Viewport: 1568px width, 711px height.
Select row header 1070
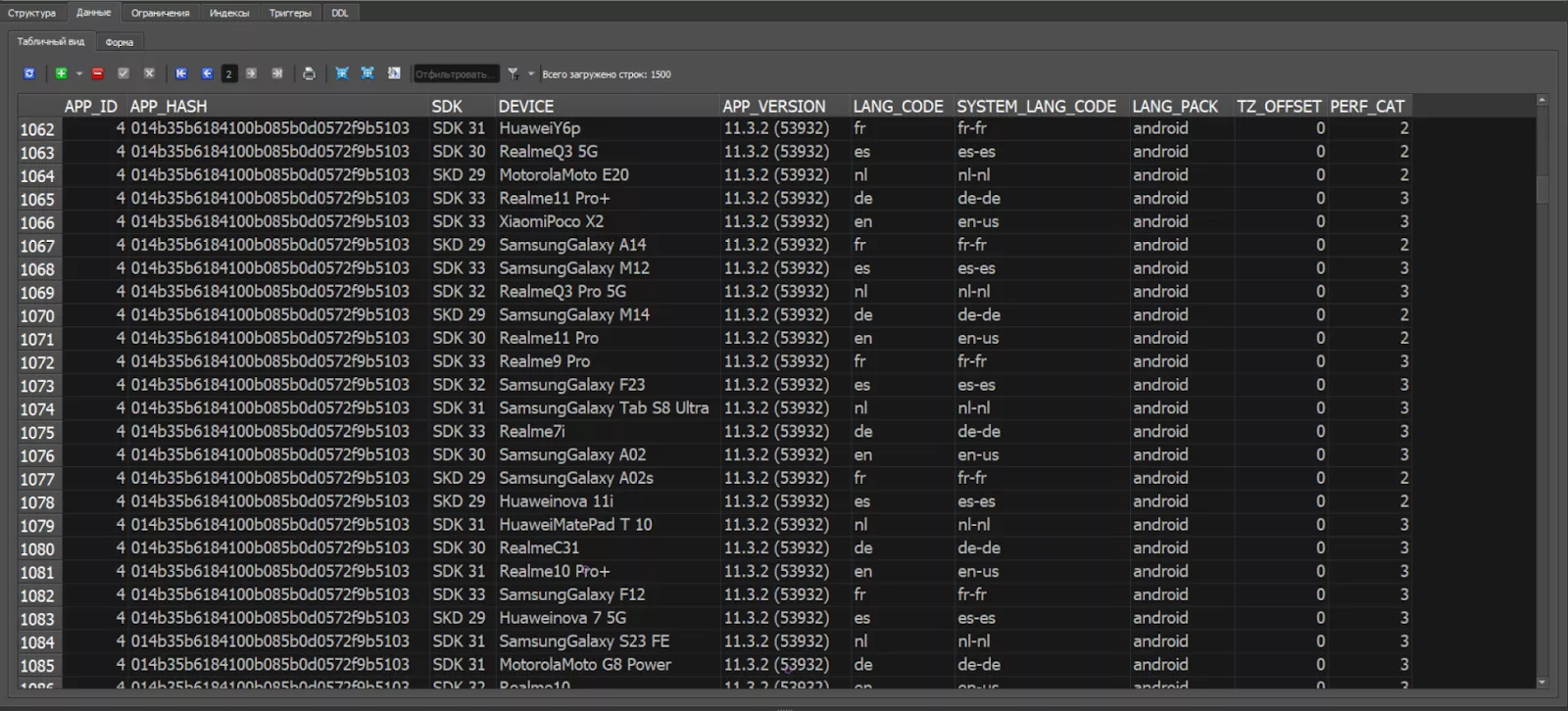[x=38, y=315]
